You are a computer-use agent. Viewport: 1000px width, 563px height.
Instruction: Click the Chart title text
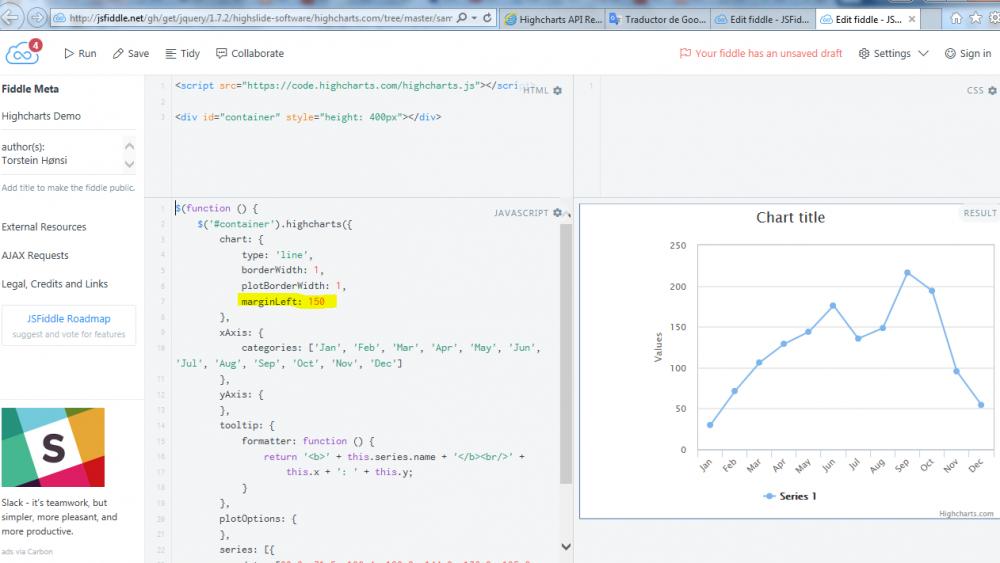point(790,217)
